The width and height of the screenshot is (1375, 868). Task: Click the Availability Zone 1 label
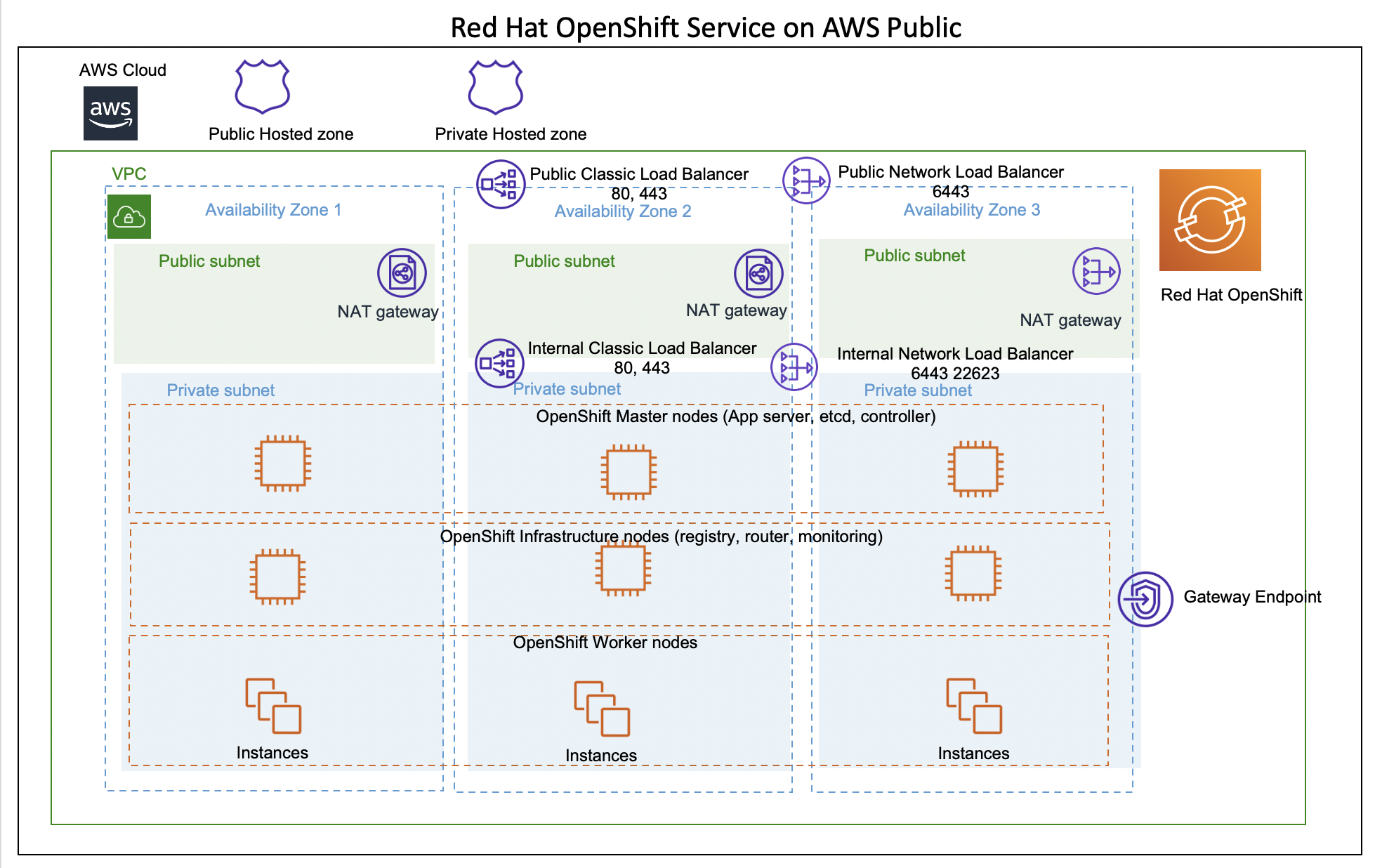coord(273,210)
